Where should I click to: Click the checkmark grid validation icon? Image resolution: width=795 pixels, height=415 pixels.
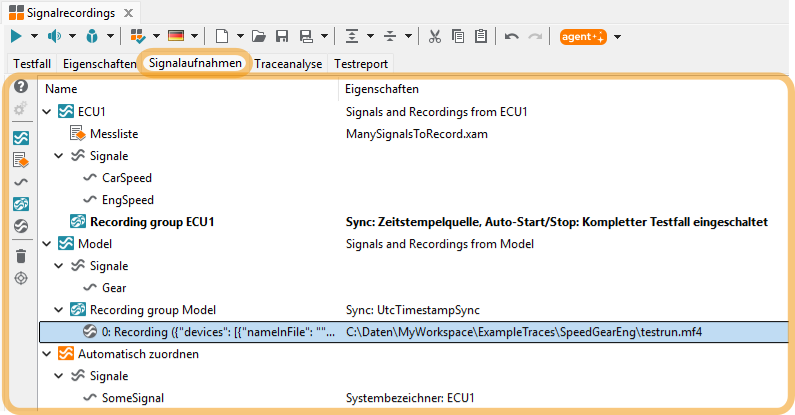138,36
